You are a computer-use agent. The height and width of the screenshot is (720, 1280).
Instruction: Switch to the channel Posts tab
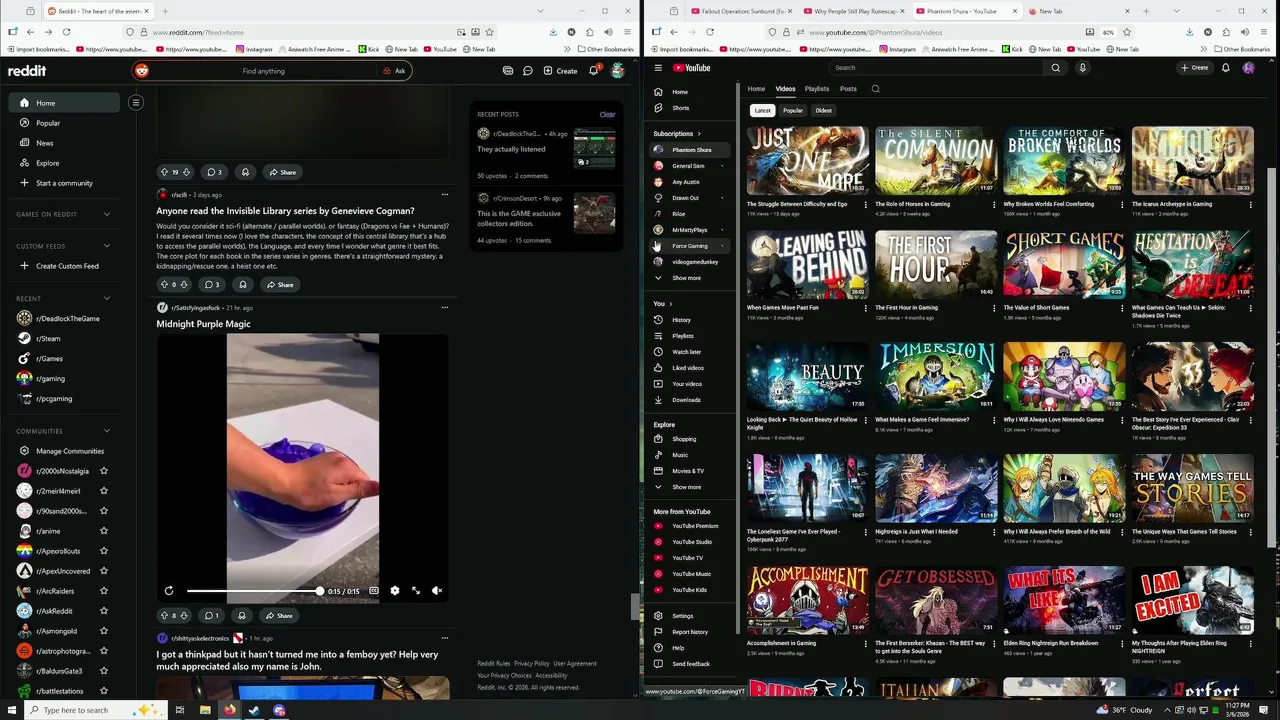848,89
